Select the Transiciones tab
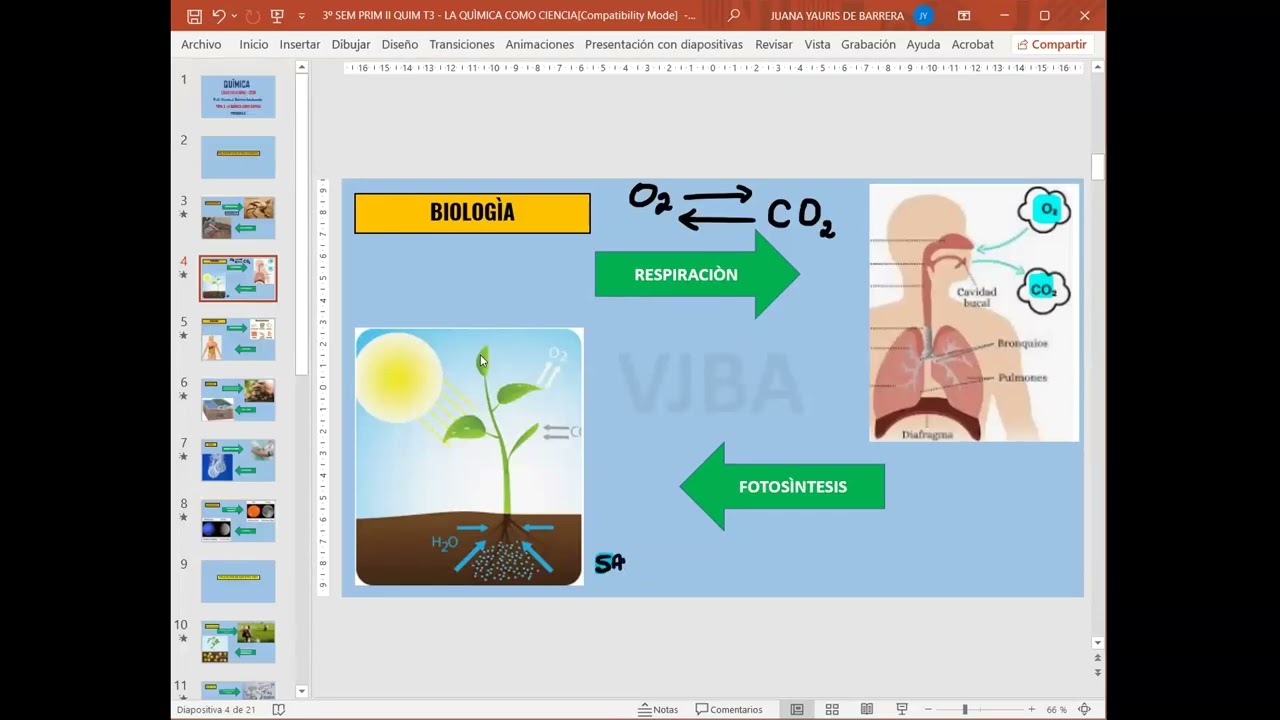 coord(462,45)
